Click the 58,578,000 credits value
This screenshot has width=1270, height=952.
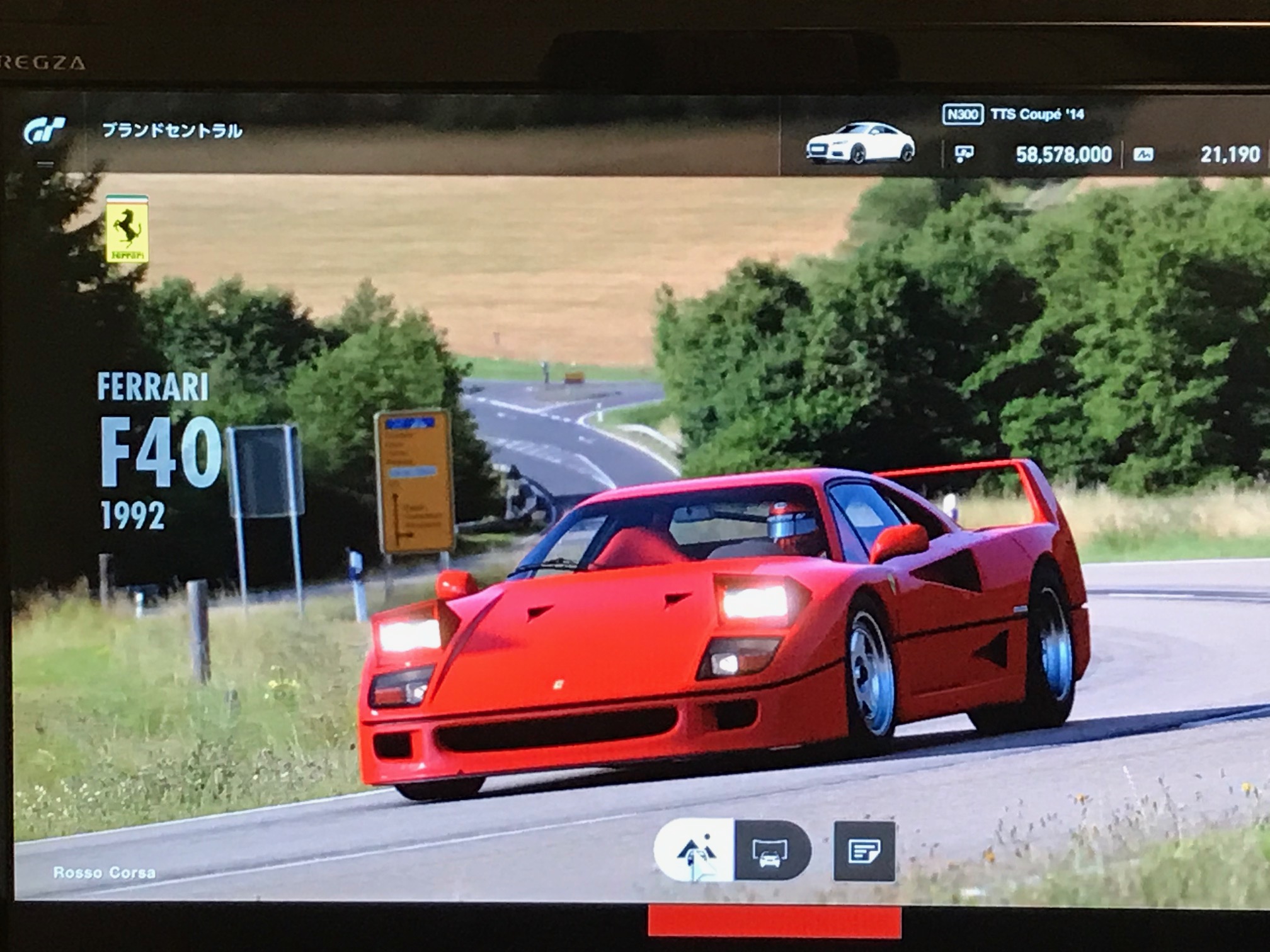(x=1063, y=154)
